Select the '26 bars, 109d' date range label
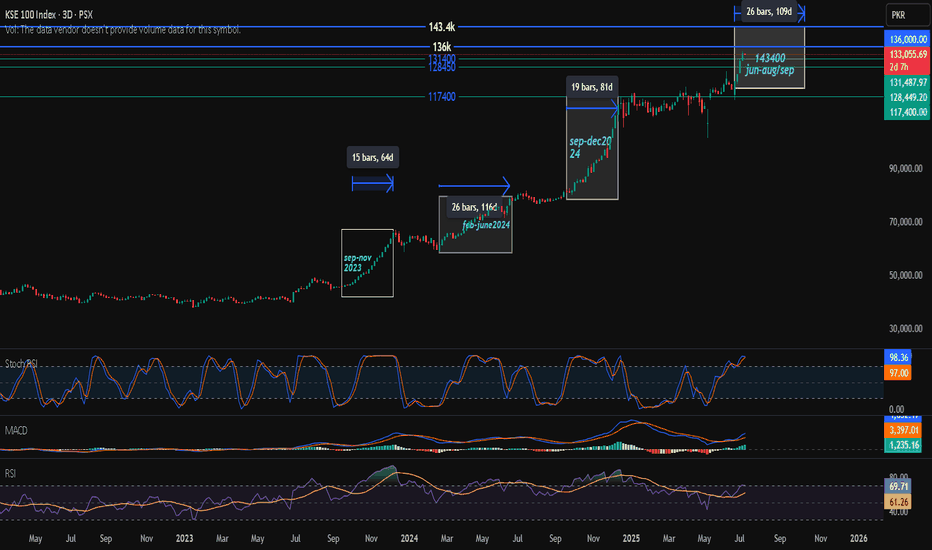 pos(769,11)
